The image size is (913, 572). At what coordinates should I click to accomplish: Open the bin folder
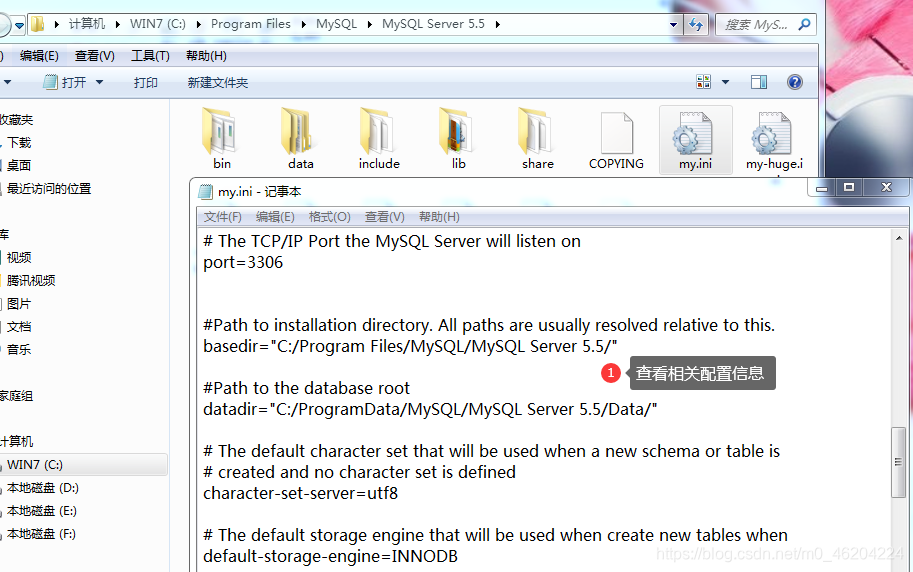click(x=221, y=139)
